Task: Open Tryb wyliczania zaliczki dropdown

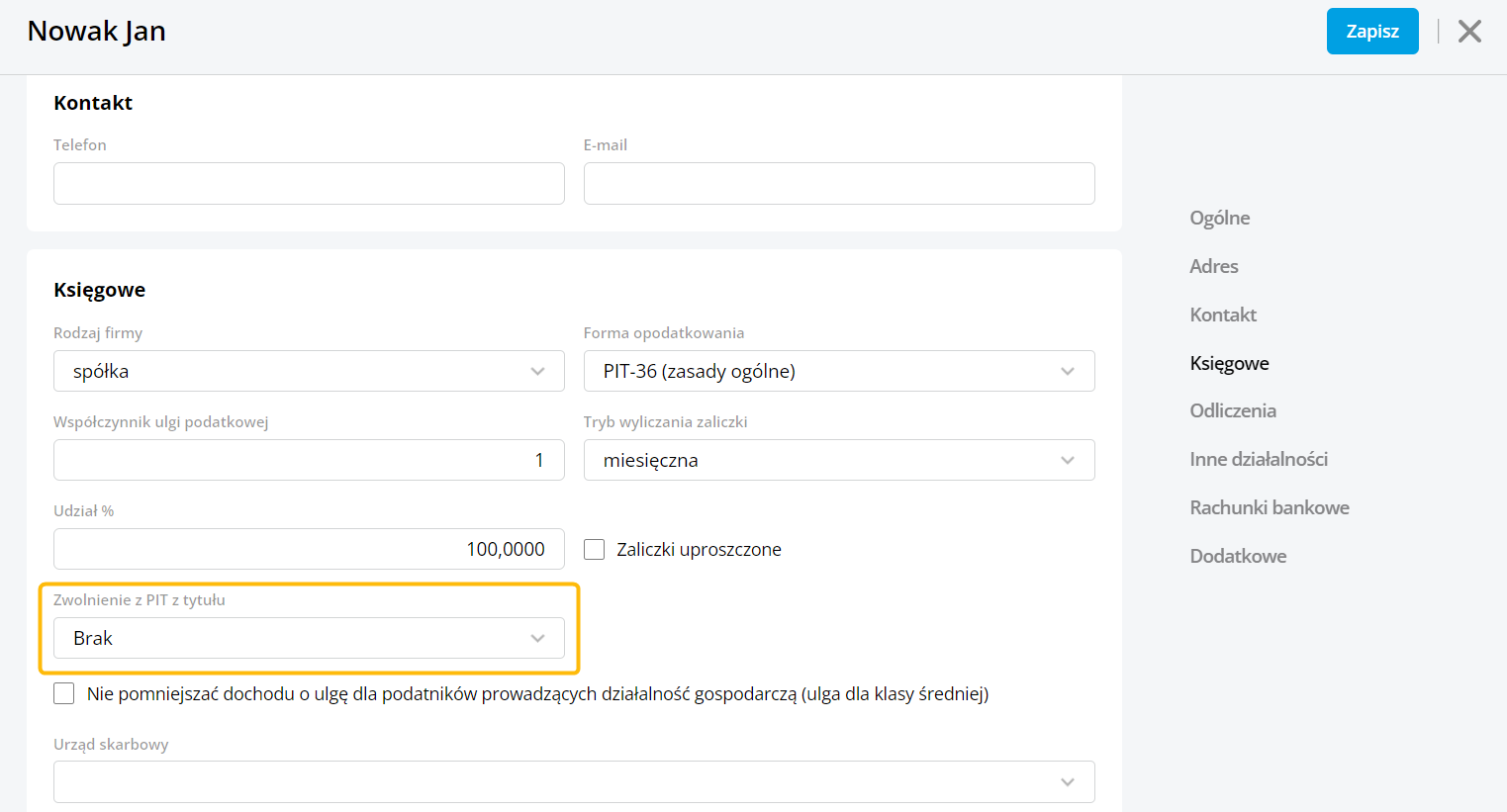Action: (838, 460)
